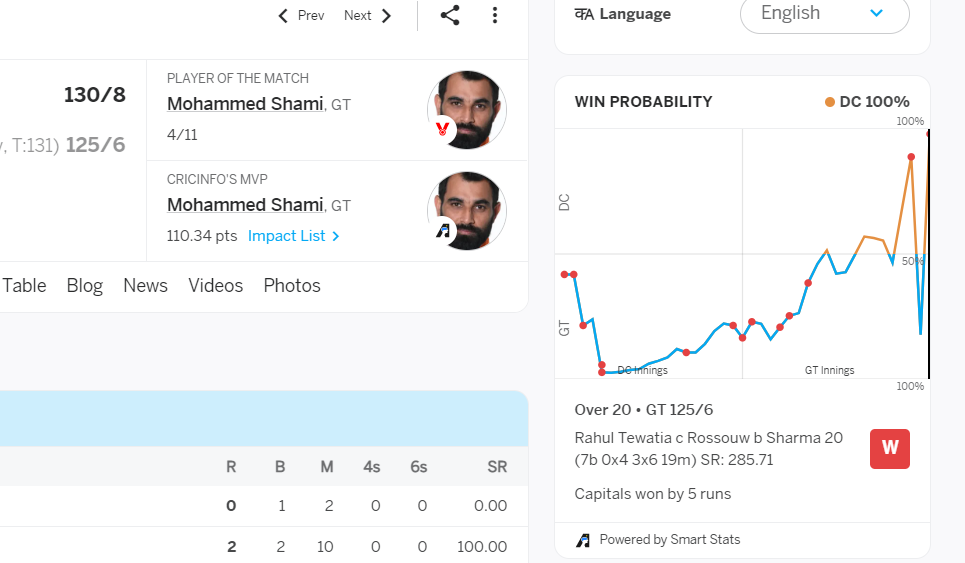This screenshot has width=965, height=563.
Task: Click the Player of the Match medal badge
Action: 442,130
